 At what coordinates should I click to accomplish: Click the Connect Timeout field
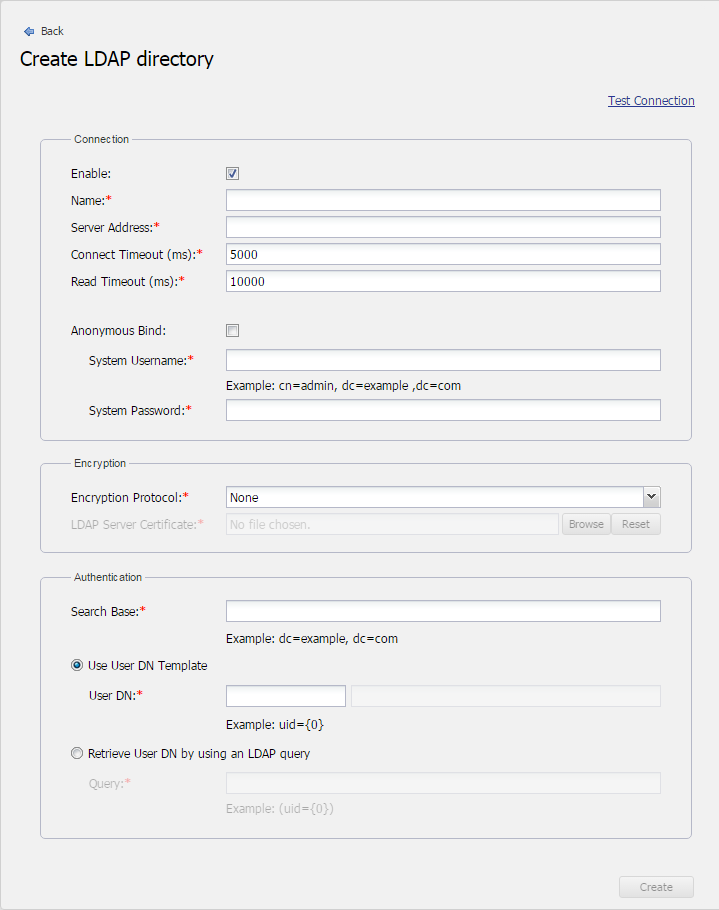[443, 254]
